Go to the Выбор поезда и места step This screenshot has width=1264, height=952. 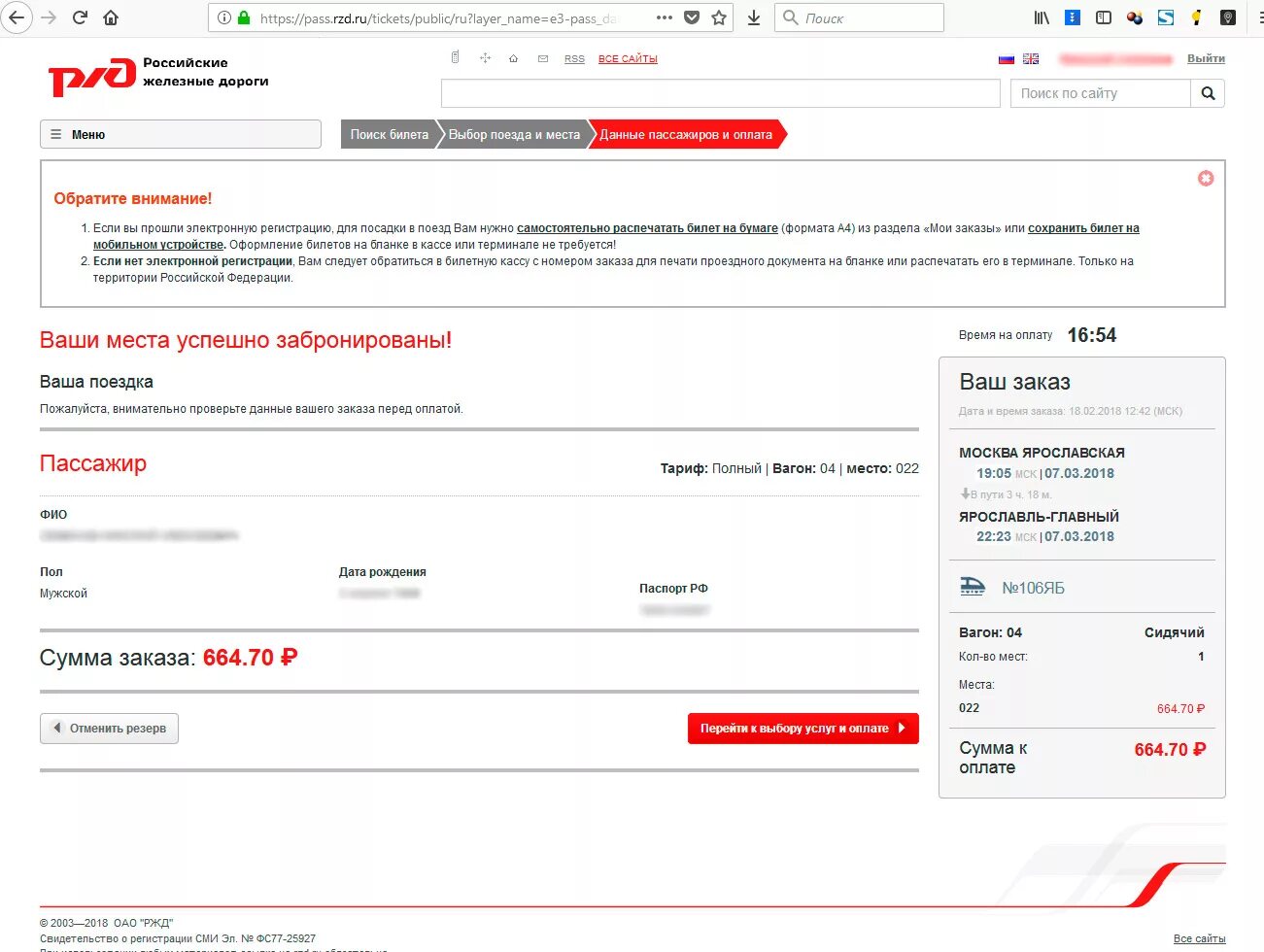pos(514,135)
